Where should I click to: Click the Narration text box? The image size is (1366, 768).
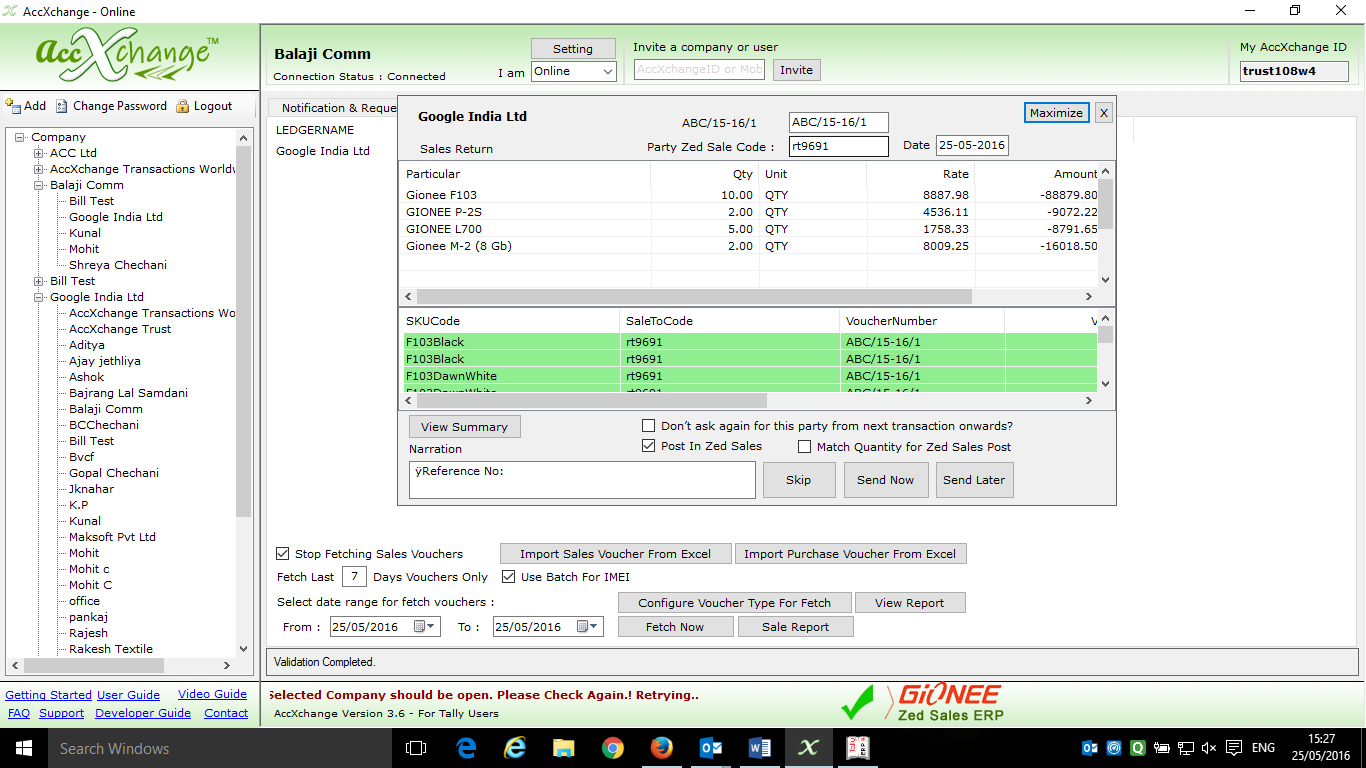click(582, 480)
